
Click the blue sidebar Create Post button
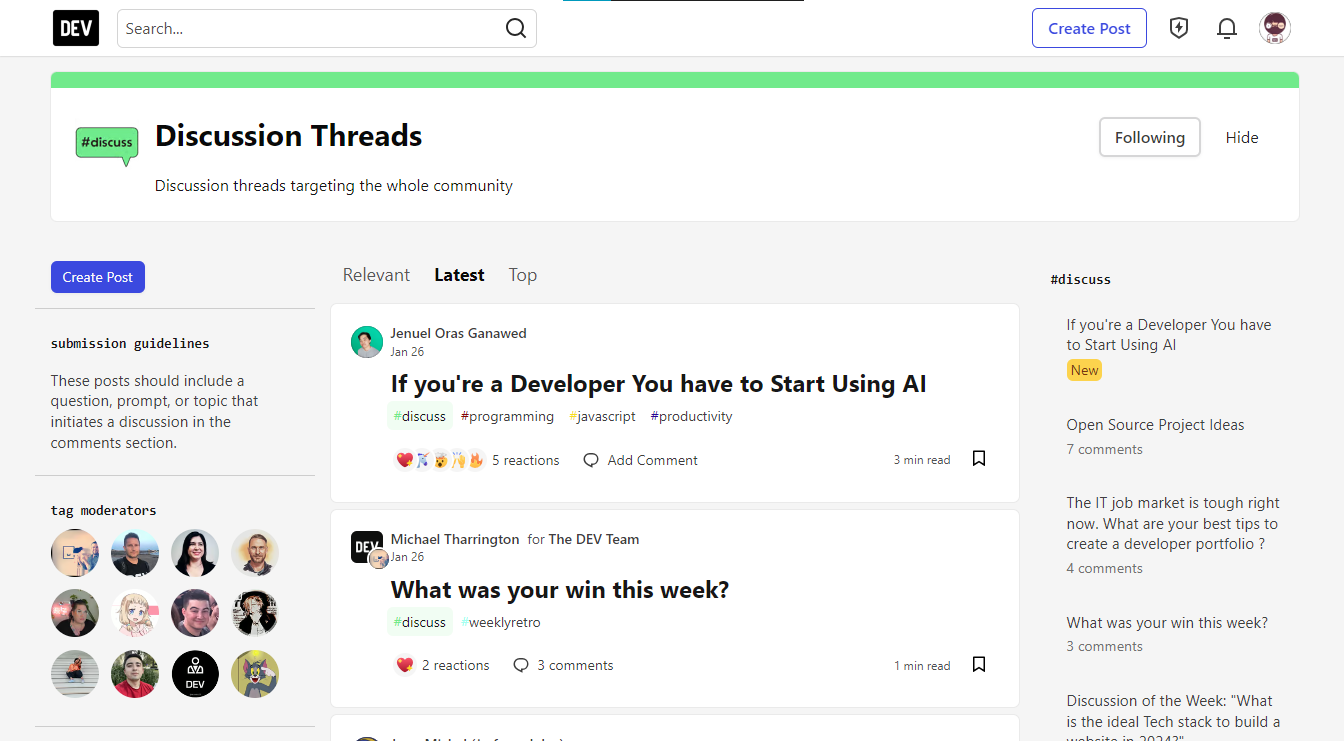coord(98,277)
